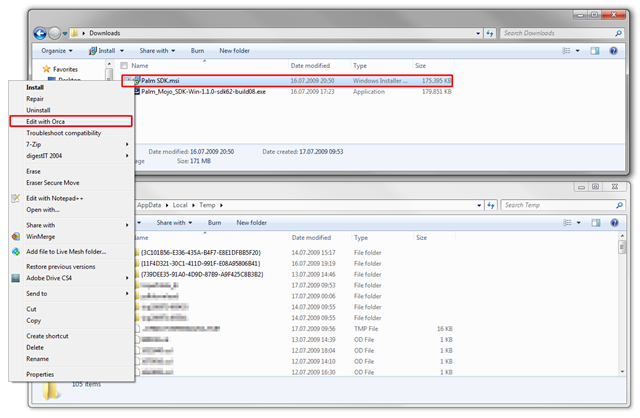Expand Share with submenu in context menu

click(71, 225)
